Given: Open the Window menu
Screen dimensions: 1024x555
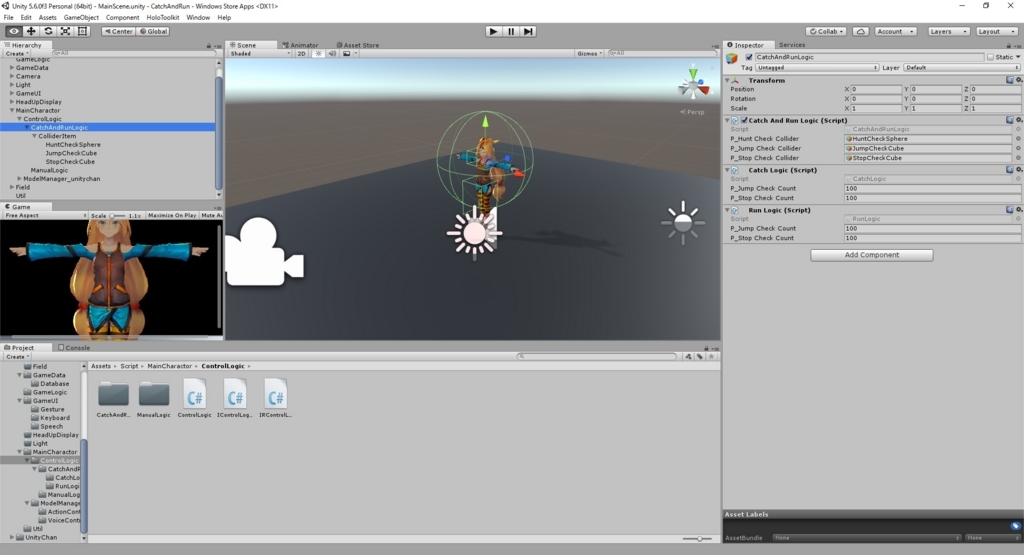Looking at the screenshot, I should point(198,18).
